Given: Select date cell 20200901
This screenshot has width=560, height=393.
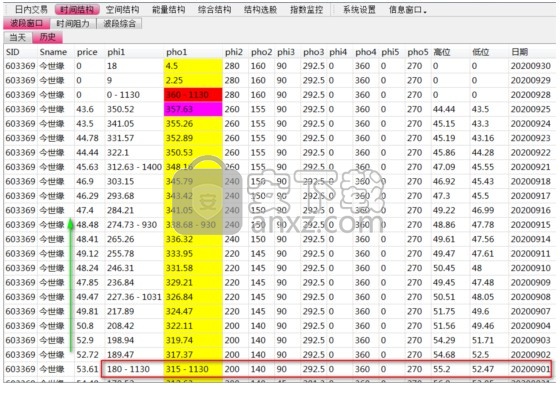Looking at the screenshot, I should (x=530, y=369).
